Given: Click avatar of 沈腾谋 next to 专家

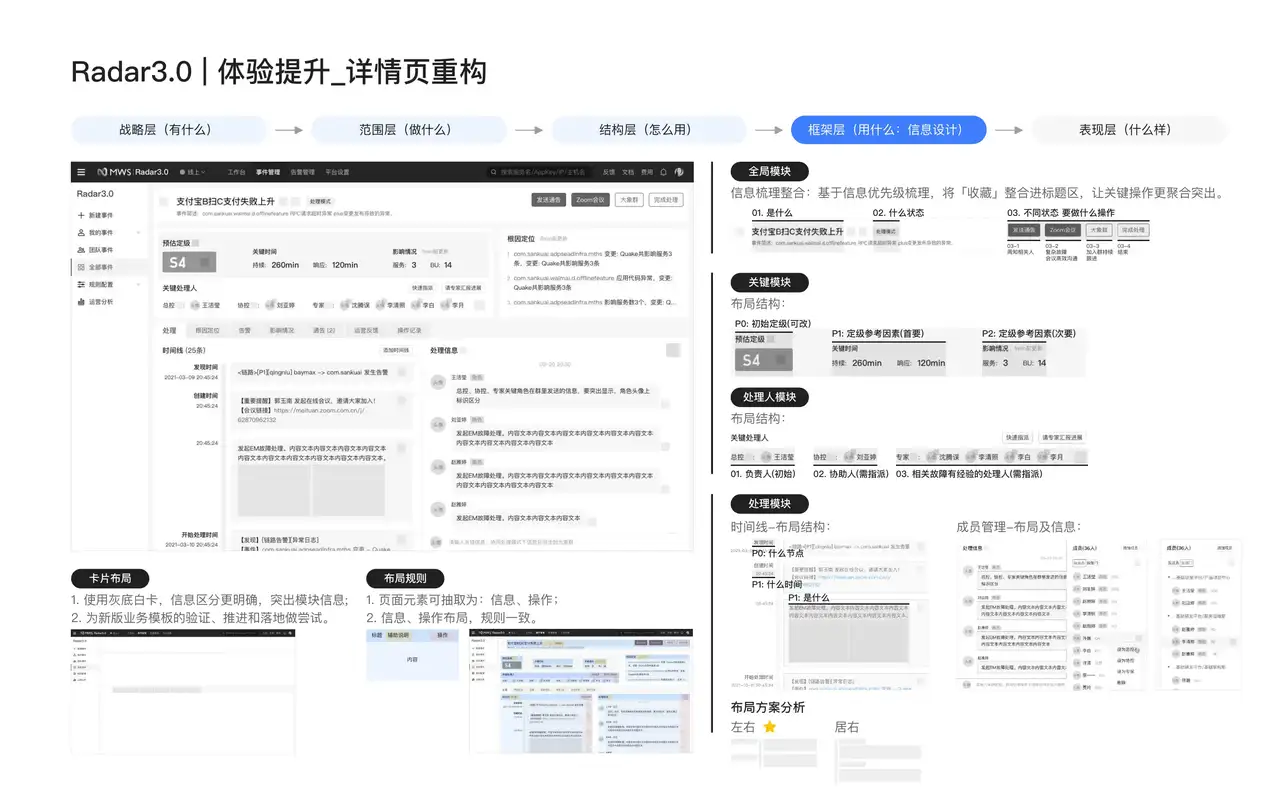Looking at the screenshot, I should (345, 304).
